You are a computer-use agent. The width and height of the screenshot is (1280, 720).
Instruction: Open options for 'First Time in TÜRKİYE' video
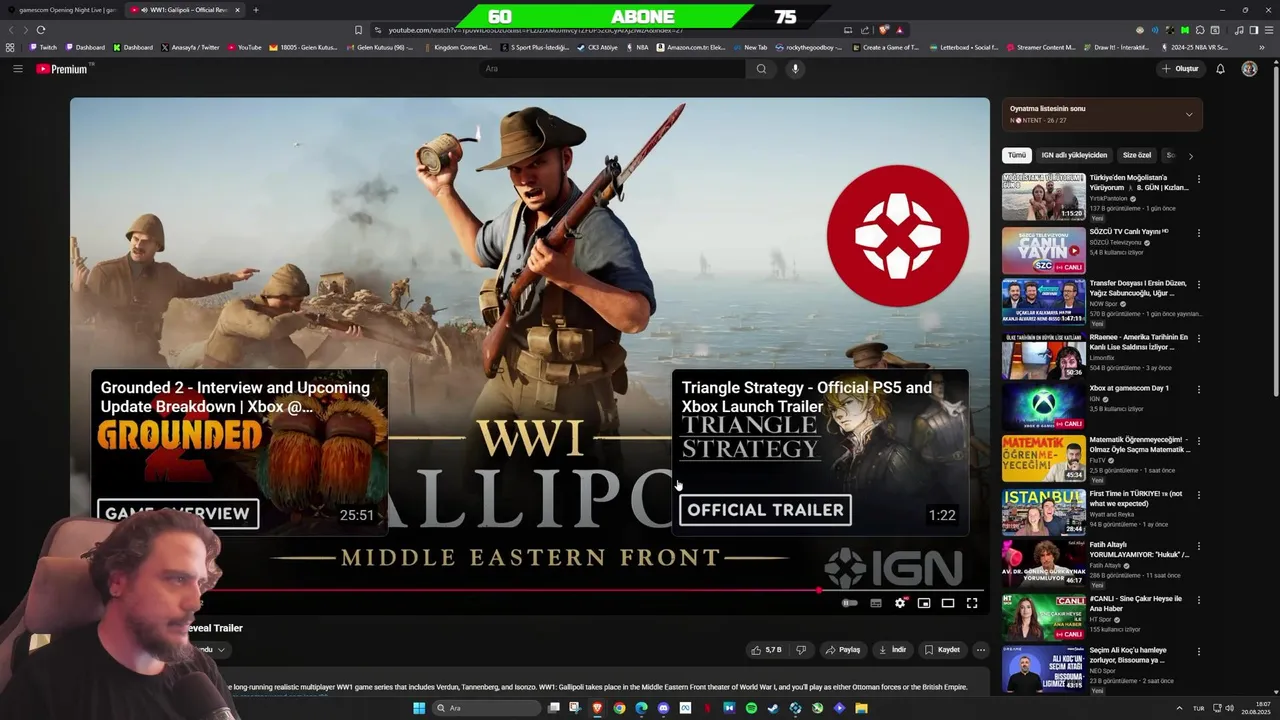point(1199,494)
